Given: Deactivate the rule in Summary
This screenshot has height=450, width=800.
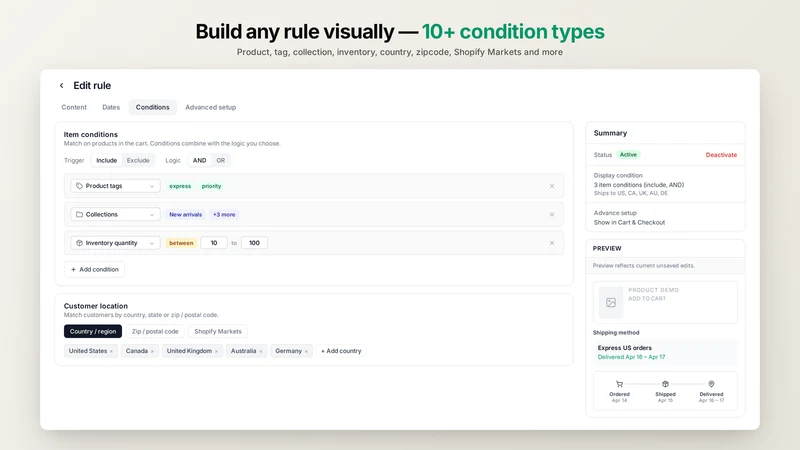Looking at the screenshot, I should 721,155.
